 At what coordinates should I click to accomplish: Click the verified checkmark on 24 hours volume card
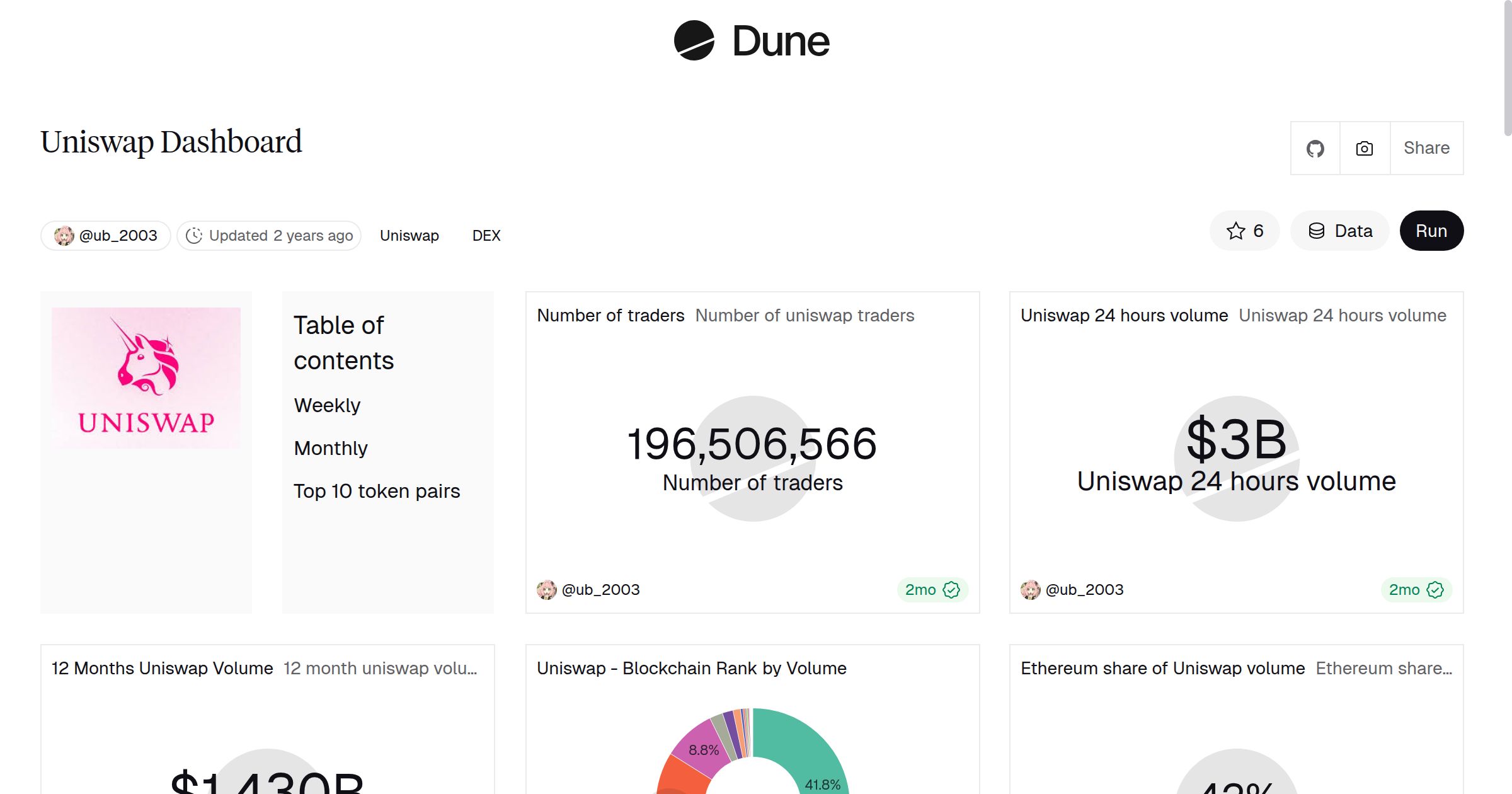[x=1435, y=590]
